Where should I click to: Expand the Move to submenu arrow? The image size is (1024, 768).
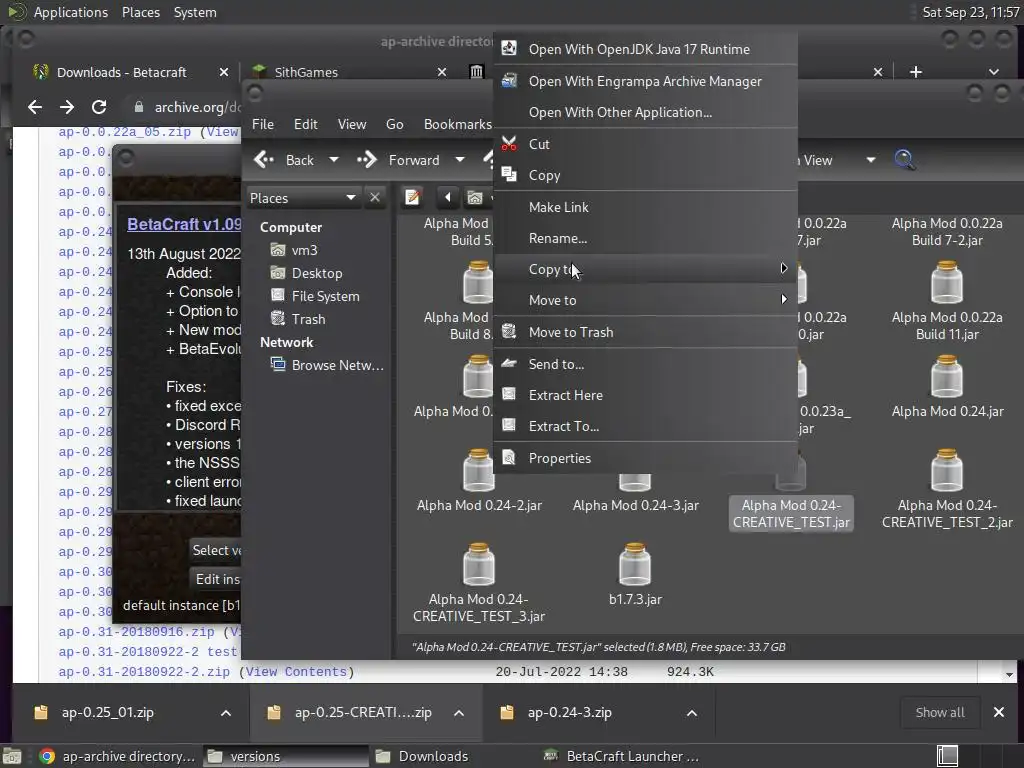click(784, 299)
